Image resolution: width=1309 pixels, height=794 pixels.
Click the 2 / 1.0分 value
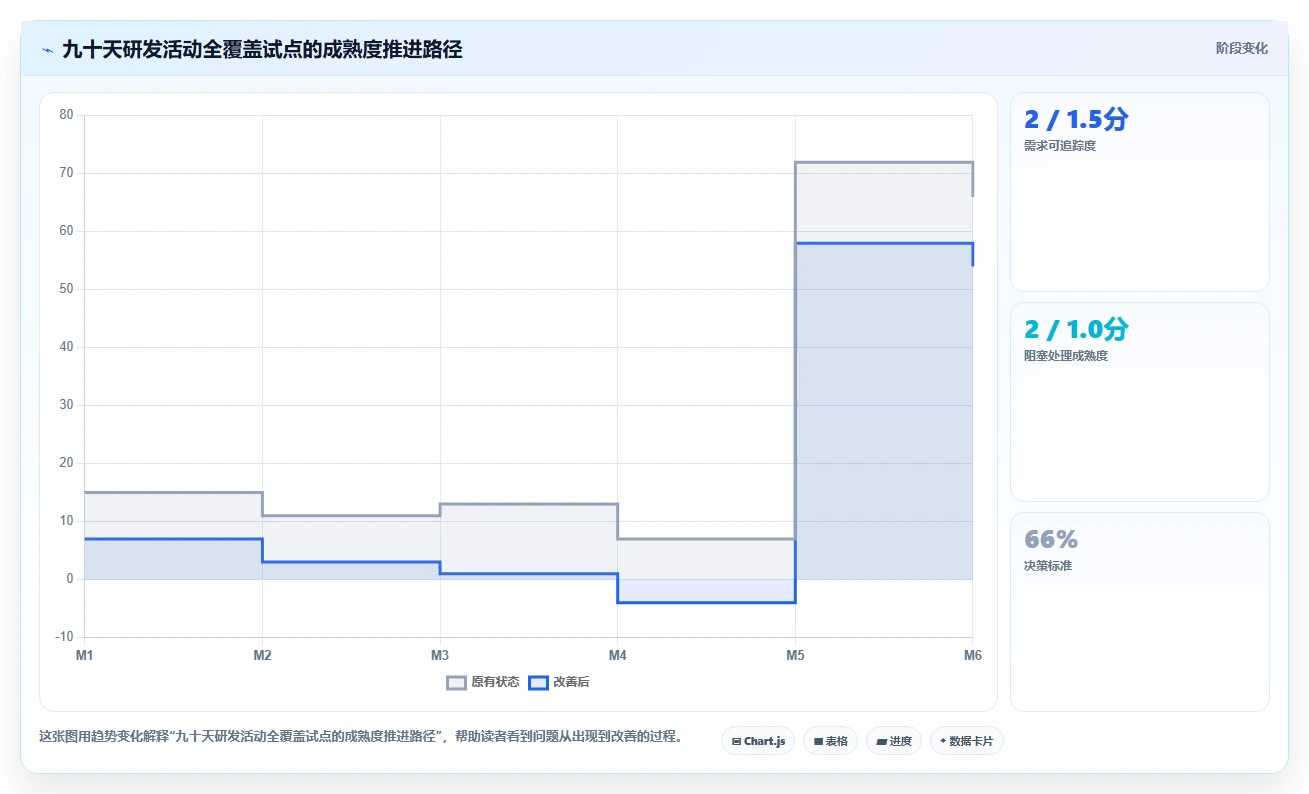pyautogui.click(x=1076, y=329)
